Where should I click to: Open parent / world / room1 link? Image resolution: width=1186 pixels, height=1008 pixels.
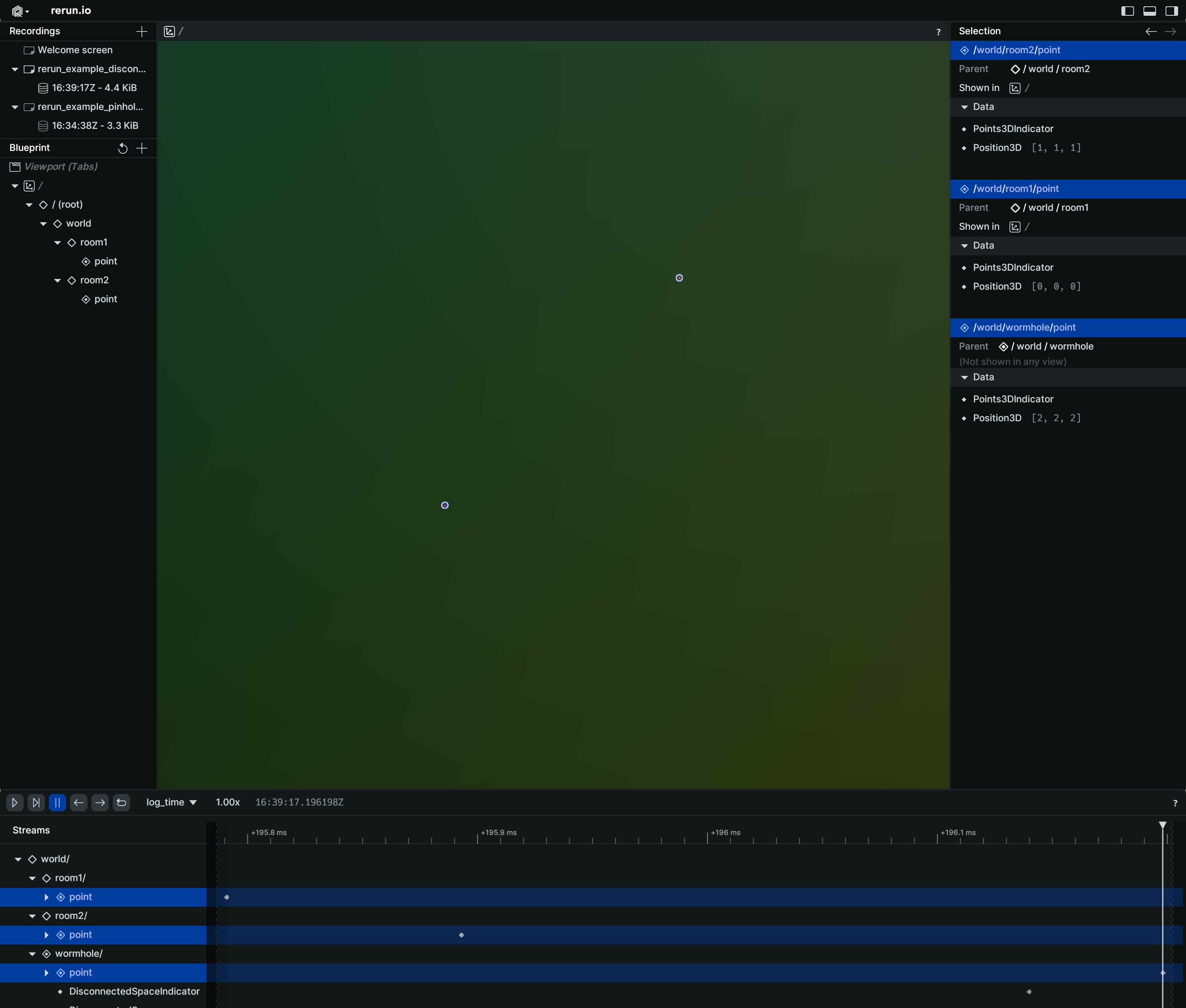1049,208
